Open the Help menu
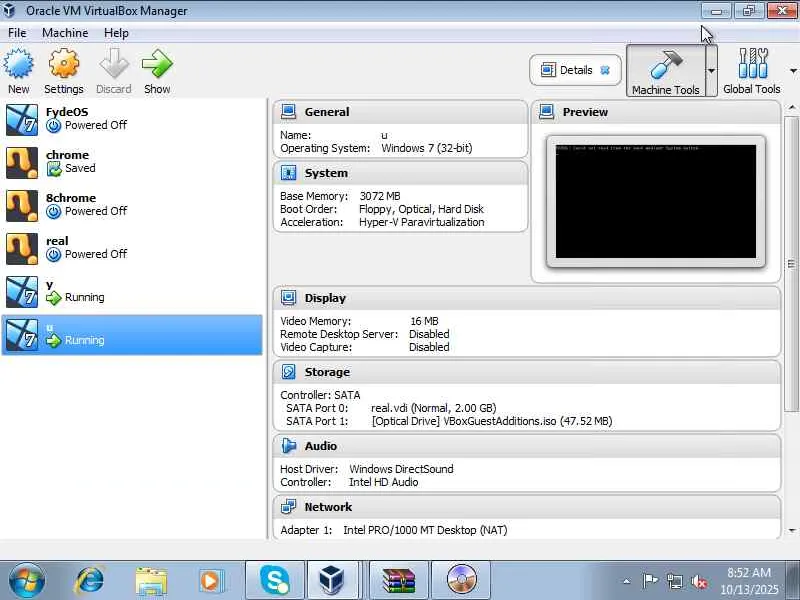This screenshot has width=800, height=600. (116, 33)
